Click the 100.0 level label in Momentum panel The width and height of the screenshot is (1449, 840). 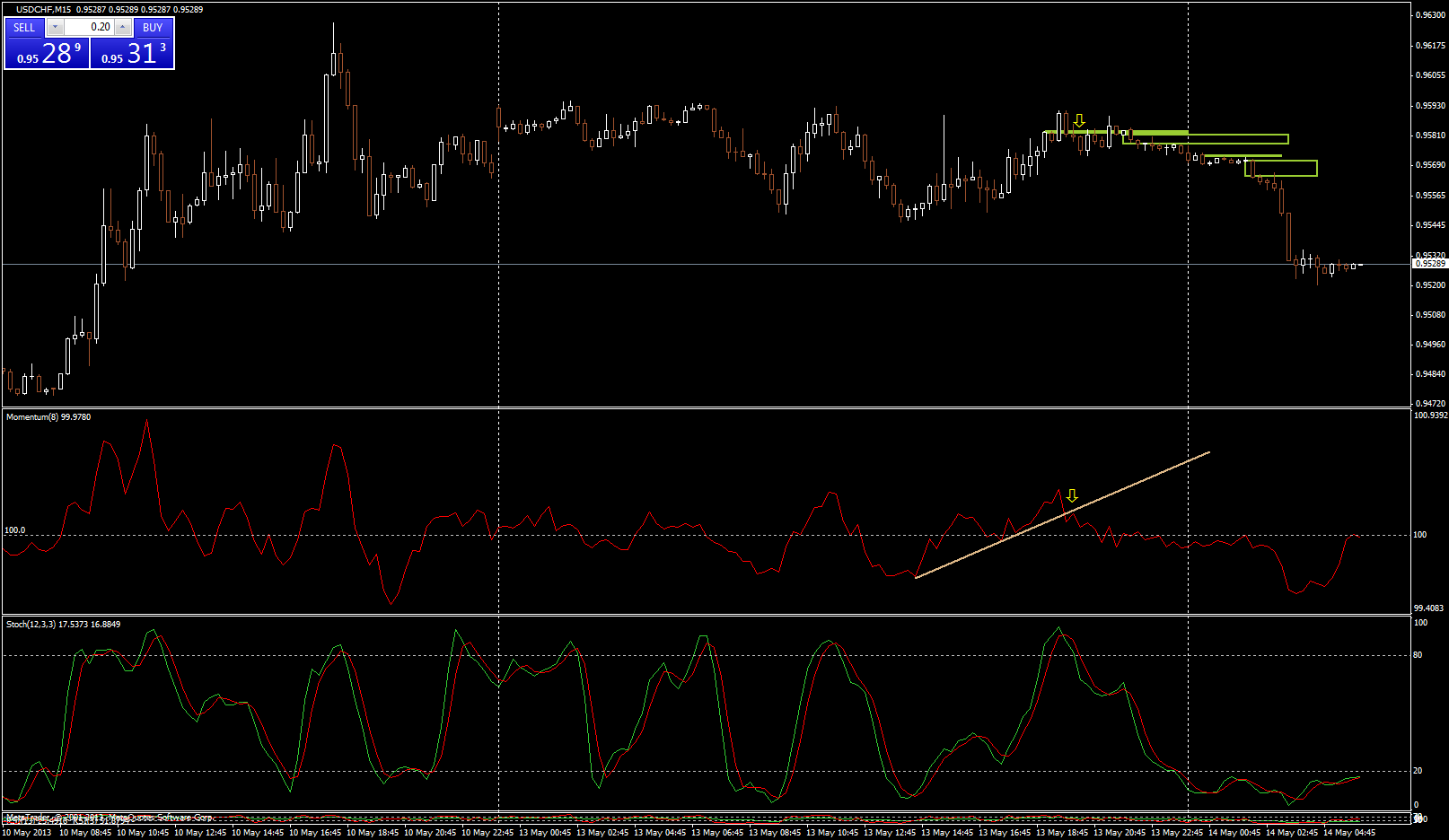click(13, 530)
